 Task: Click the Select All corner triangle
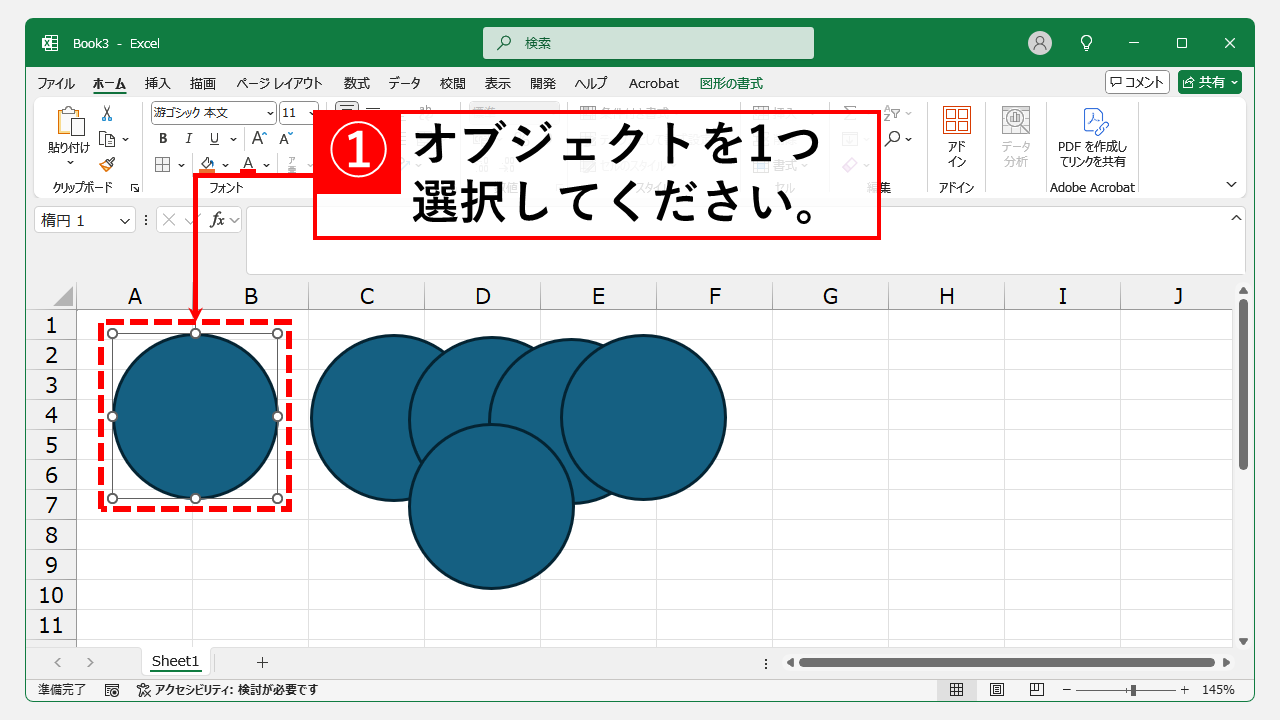63,296
